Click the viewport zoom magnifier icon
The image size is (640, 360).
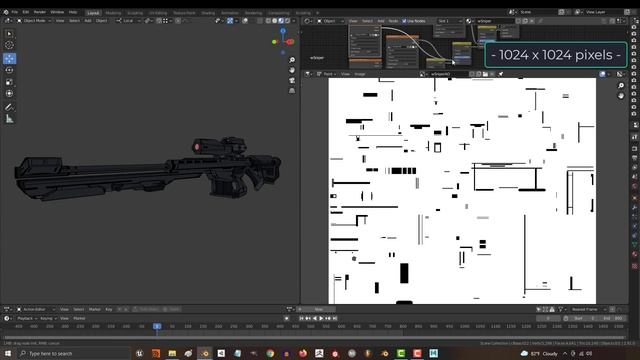pos(292,60)
